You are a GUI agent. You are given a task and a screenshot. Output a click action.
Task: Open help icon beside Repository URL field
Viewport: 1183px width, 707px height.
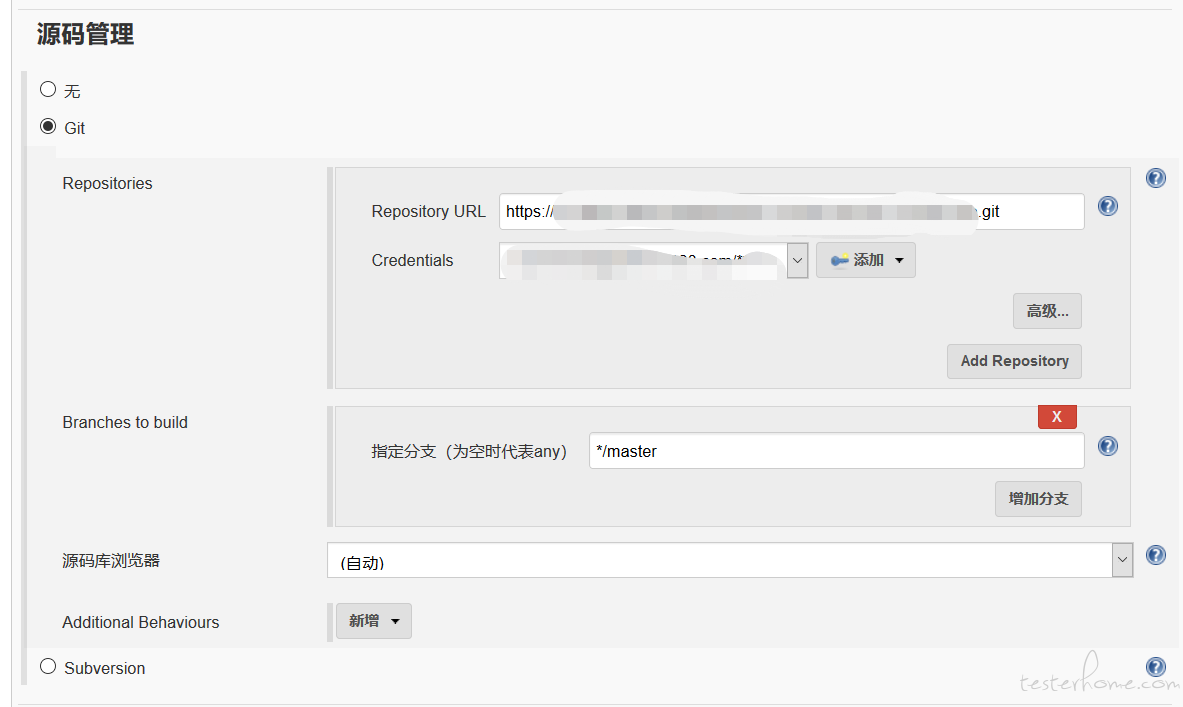click(1108, 206)
